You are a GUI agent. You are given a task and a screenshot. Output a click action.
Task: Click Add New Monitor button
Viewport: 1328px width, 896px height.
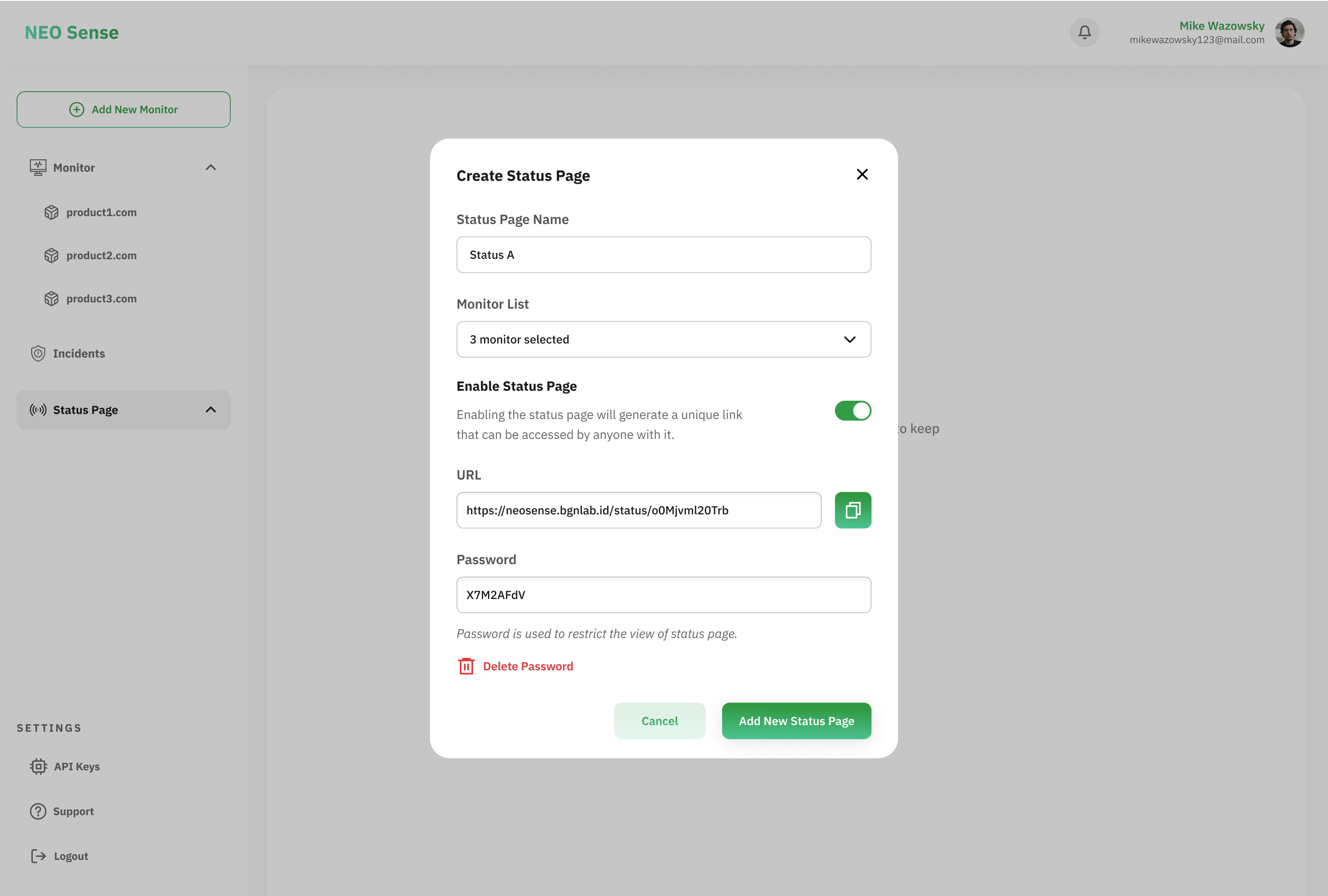click(x=123, y=110)
